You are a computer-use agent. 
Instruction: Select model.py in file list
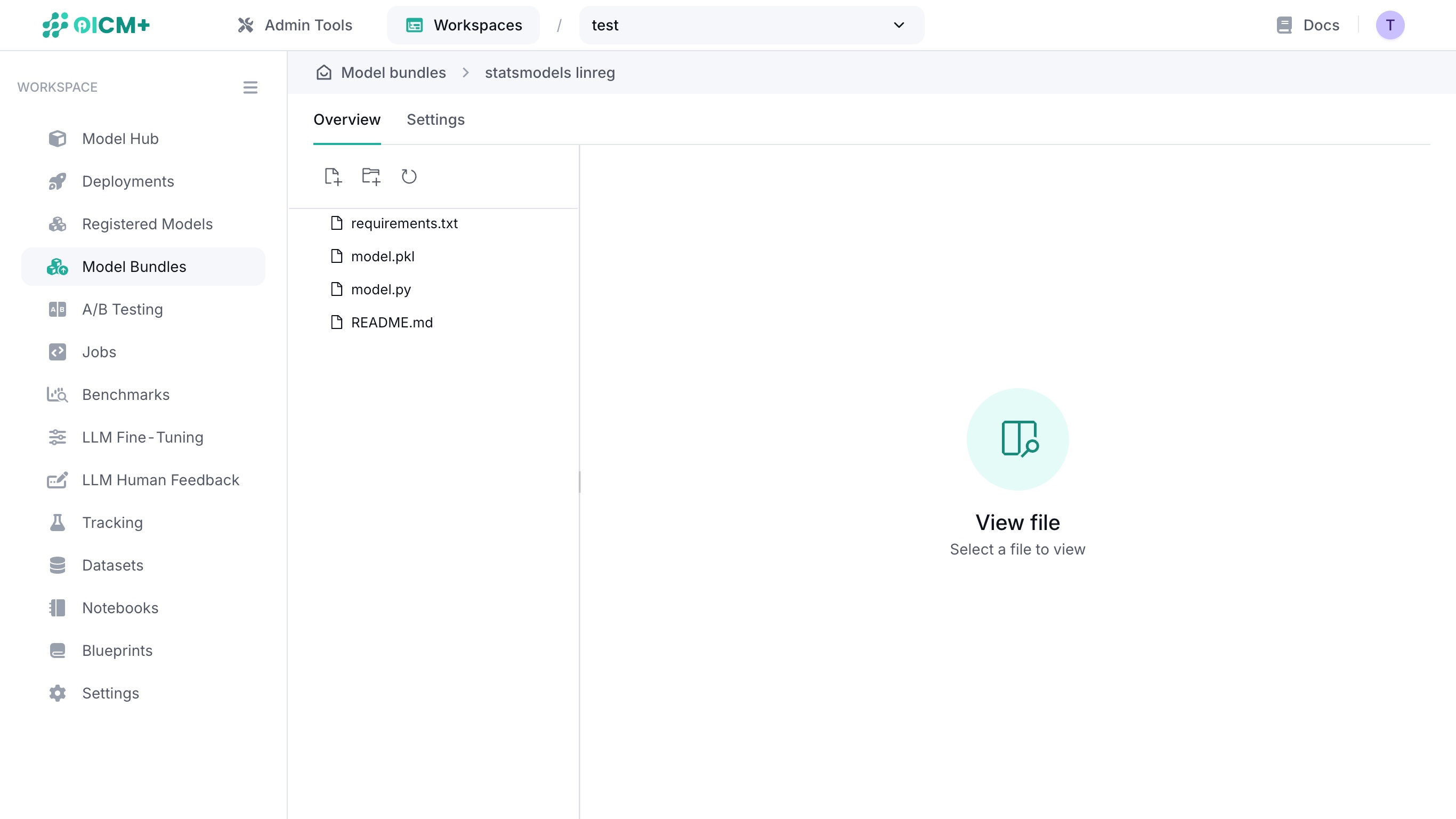[381, 290]
